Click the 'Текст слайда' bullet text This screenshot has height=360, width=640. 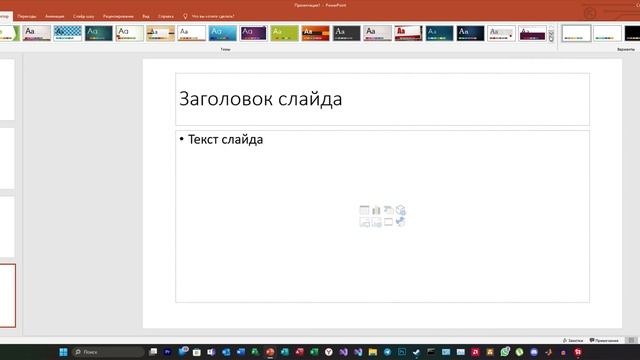point(225,140)
